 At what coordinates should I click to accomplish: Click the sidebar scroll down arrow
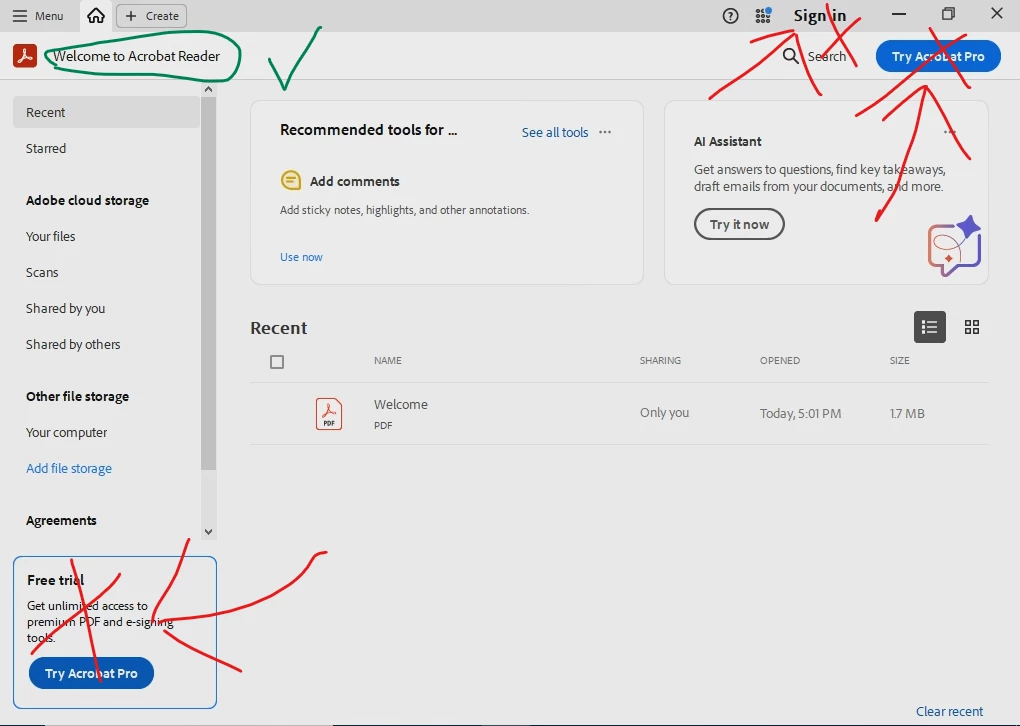tap(208, 531)
